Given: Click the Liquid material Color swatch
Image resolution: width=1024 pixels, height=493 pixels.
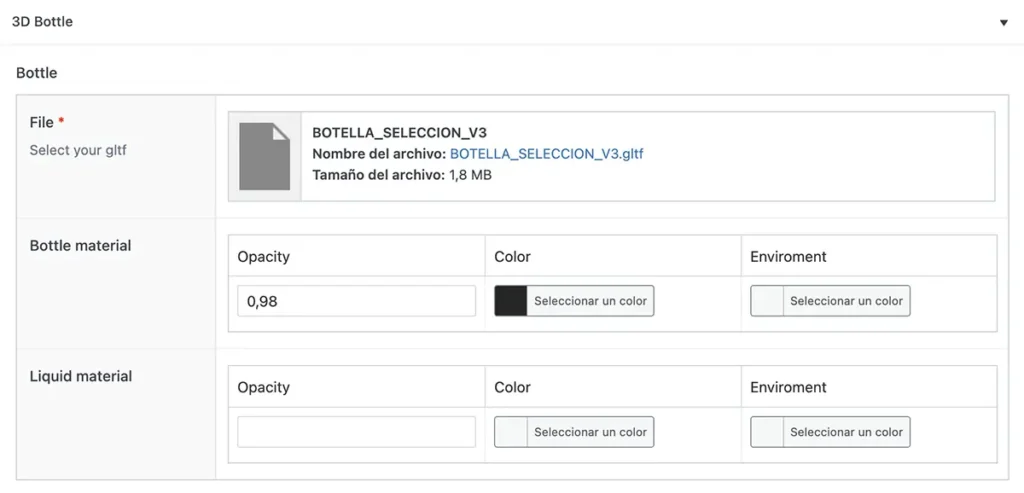Looking at the screenshot, I should 511,432.
